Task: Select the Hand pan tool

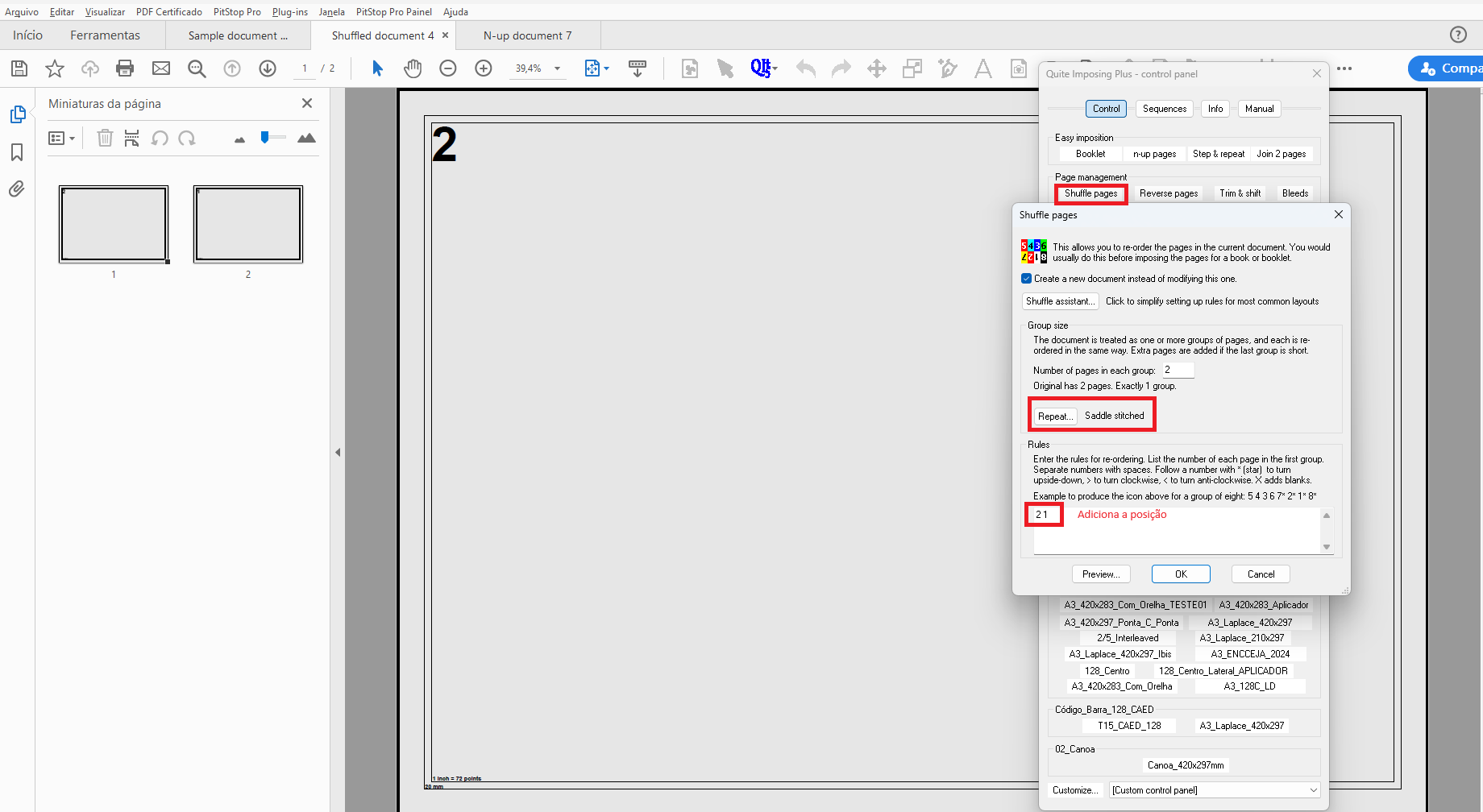Action: (413, 68)
